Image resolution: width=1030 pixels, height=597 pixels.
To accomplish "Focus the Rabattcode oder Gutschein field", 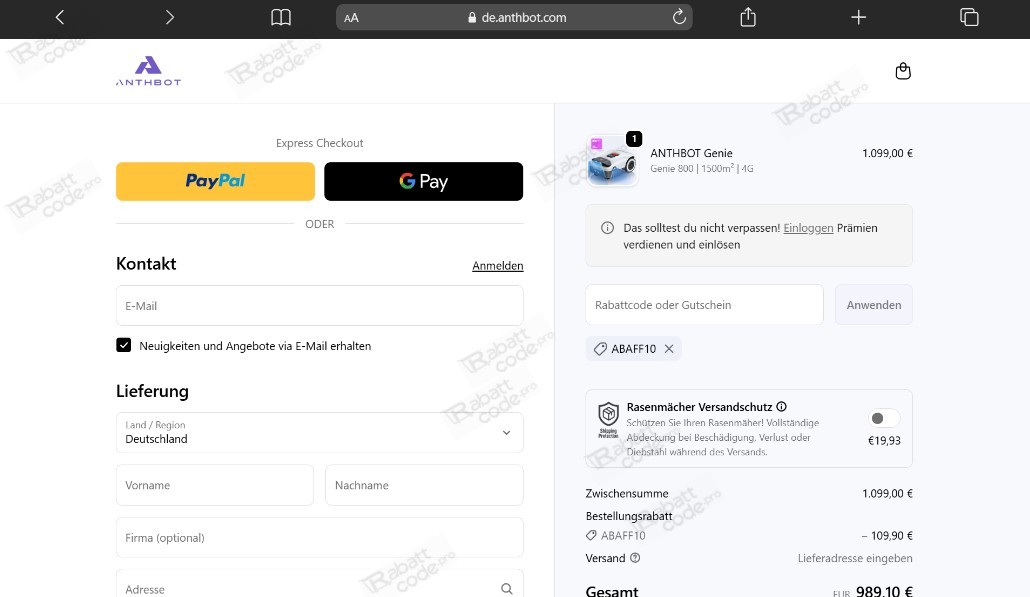I will [703, 305].
